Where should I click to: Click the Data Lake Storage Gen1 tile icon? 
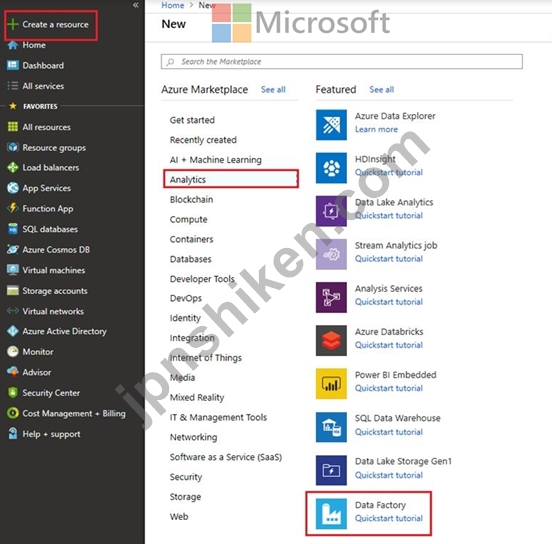331,470
